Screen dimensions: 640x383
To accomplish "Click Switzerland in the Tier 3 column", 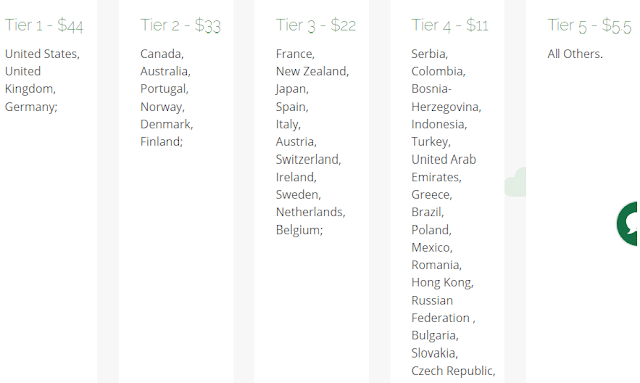I will [x=308, y=159].
